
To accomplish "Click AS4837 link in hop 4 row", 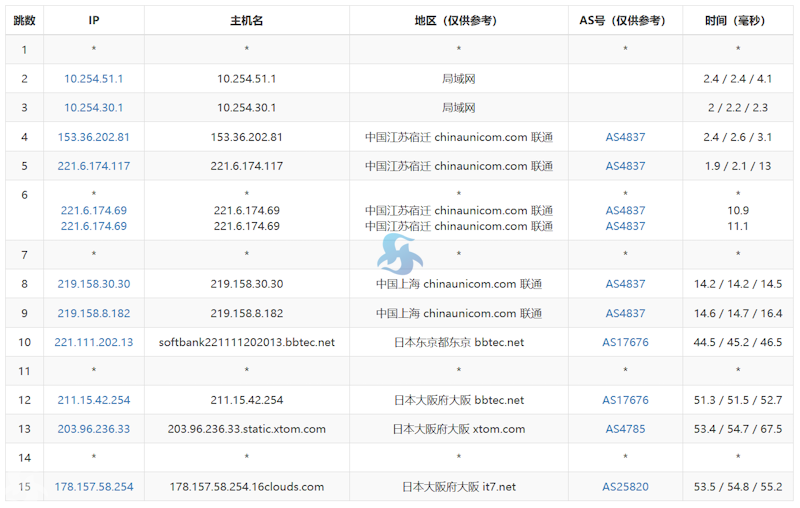I will pyautogui.click(x=625, y=137).
